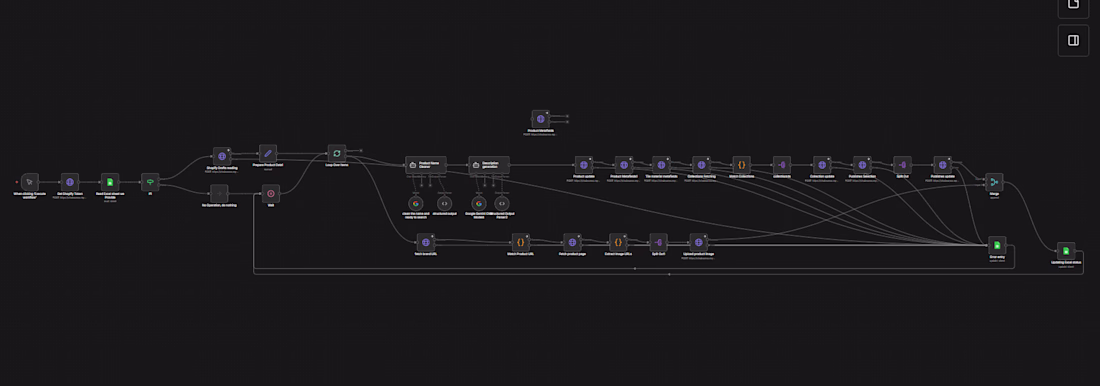Open the Product update HTTP node
Image resolution: width=1100 pixels, height=386 pixels.
click(x=584, y=166)
